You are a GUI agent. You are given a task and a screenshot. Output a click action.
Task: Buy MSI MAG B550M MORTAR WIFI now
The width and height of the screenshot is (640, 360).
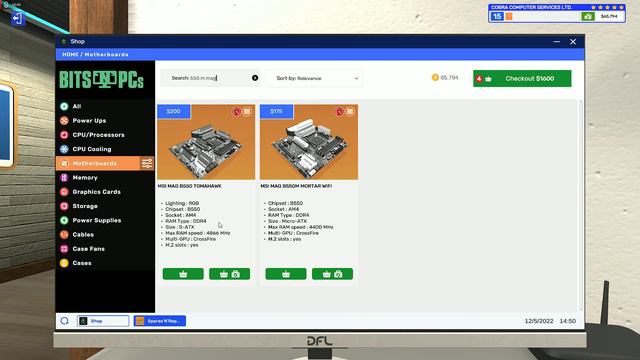(x=332, y=274)
